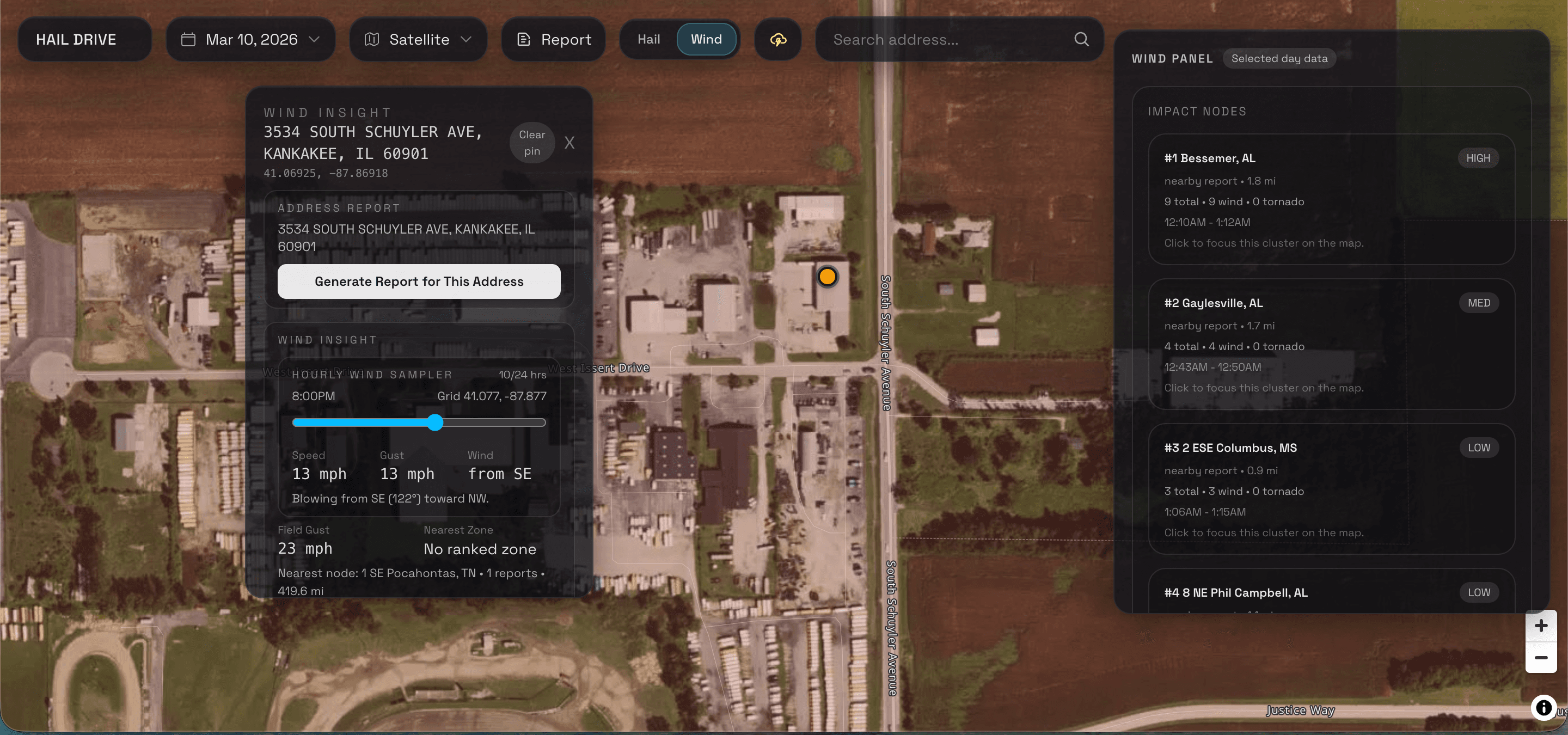Click the info icon at bottom right
The height and width of the screenshot is (735, 1568).
[1543, 708]
